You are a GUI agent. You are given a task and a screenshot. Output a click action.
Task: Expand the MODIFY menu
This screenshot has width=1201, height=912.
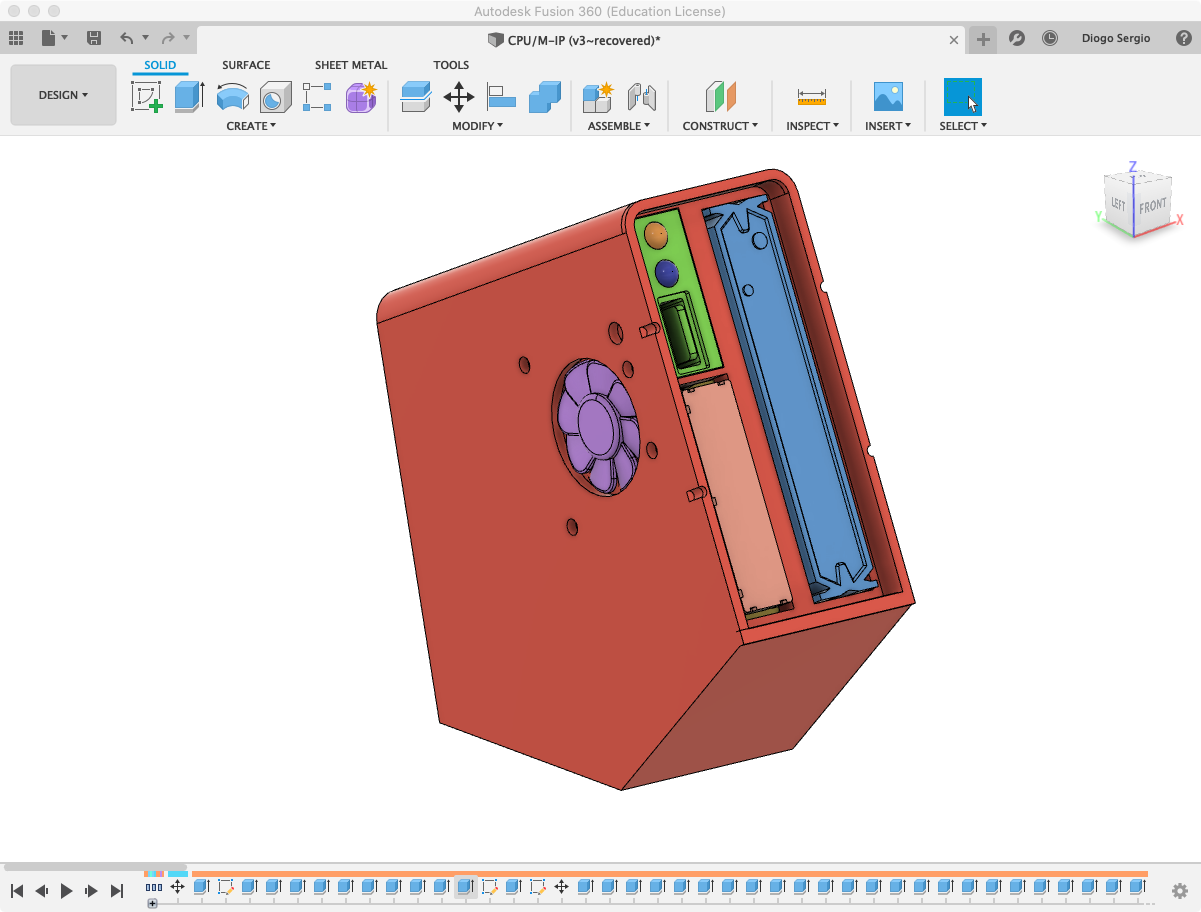click(x=477, y=126)
